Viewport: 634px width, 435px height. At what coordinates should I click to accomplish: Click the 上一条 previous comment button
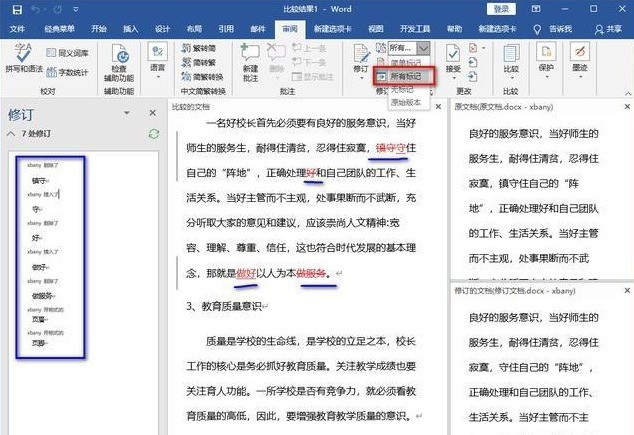point(310,48)
